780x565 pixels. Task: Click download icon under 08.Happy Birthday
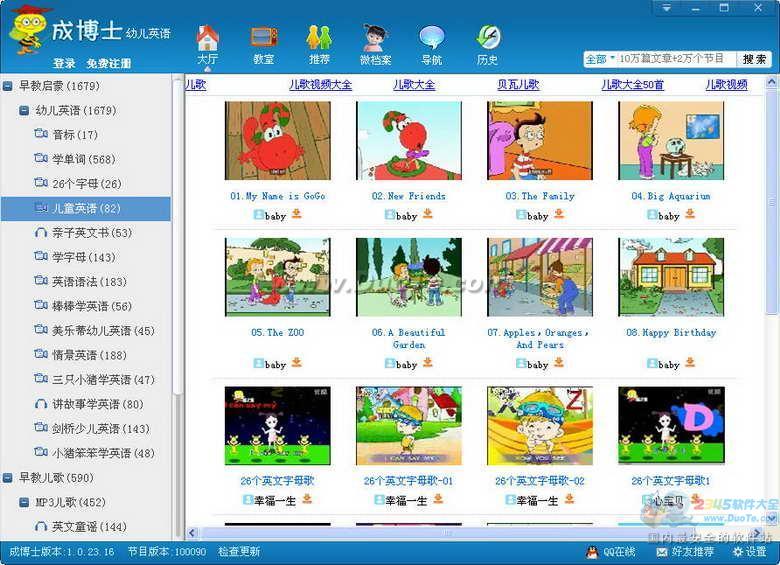pyautogui.click(x=690, y=363)
